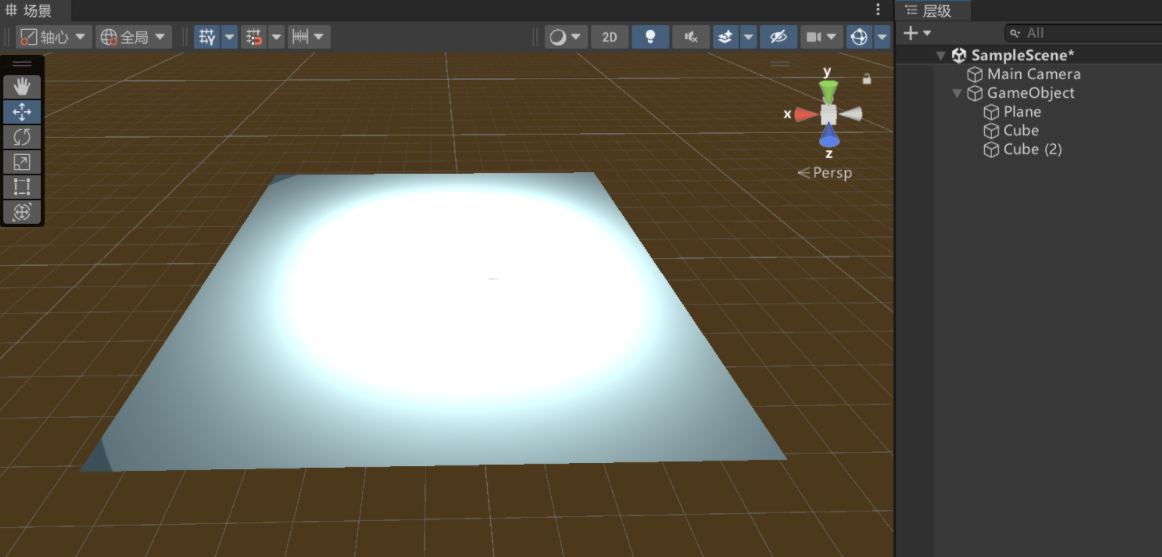
Task: Toggle scene audio mute
Action: pos(691,37)
